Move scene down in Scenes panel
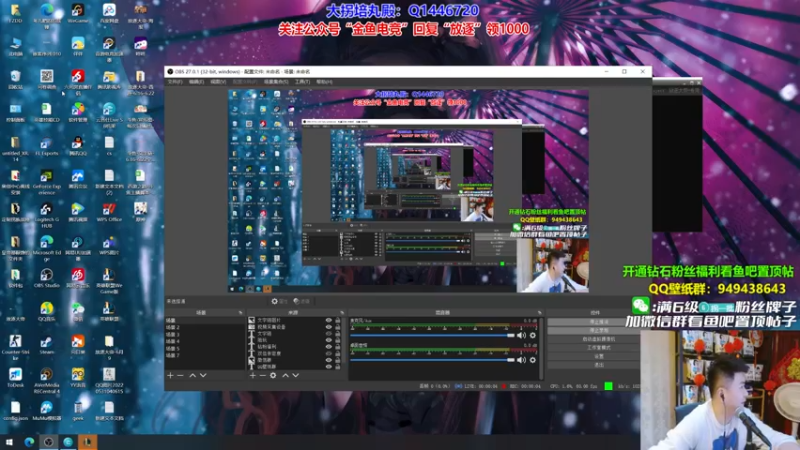This screenshot has height=450, width=800. coord(203,376)
